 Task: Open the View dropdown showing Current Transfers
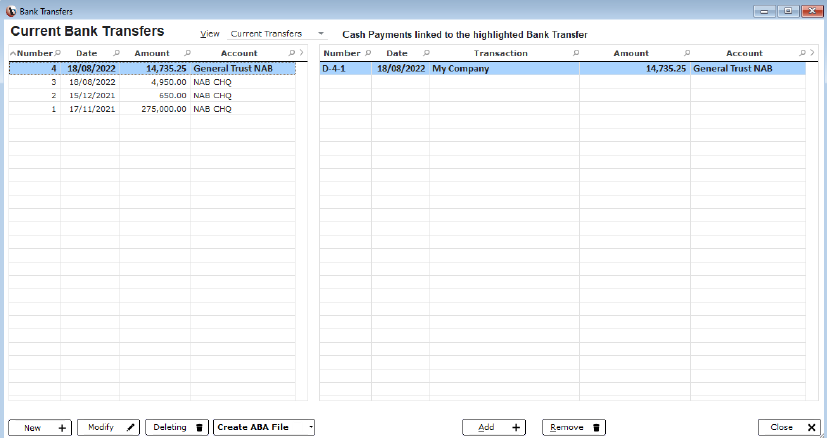coord(278,33)
